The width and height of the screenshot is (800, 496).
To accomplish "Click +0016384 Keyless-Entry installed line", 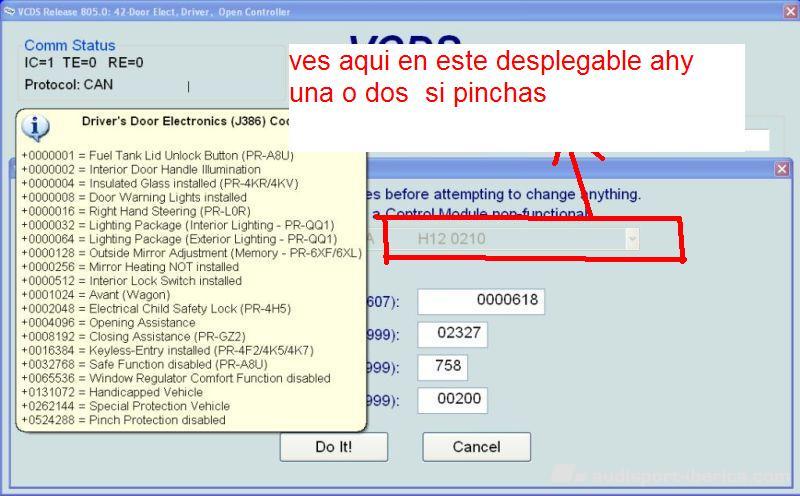I will click(167, 351).
